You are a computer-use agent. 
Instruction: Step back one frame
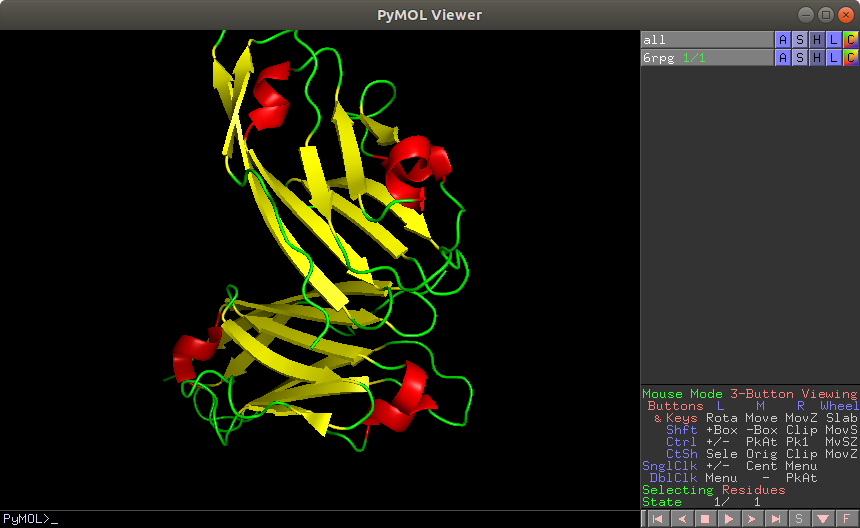point(681,519)
